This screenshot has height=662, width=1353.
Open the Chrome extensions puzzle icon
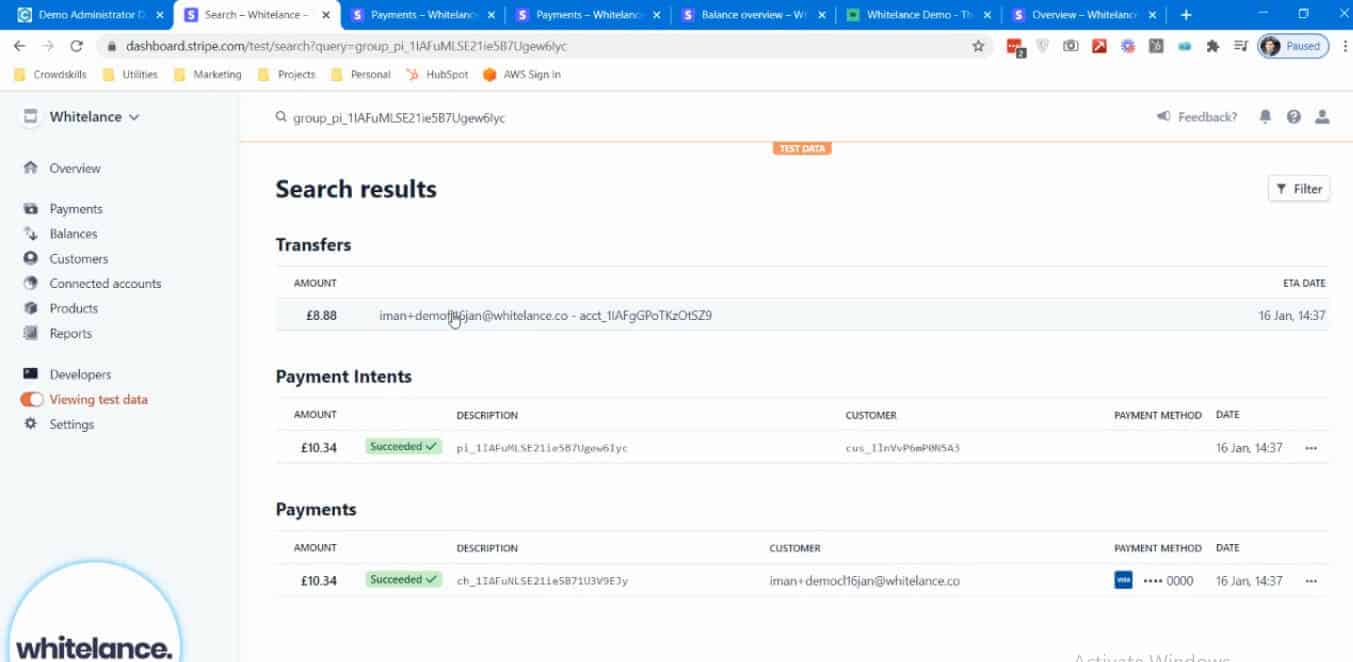click(1213, 46)
